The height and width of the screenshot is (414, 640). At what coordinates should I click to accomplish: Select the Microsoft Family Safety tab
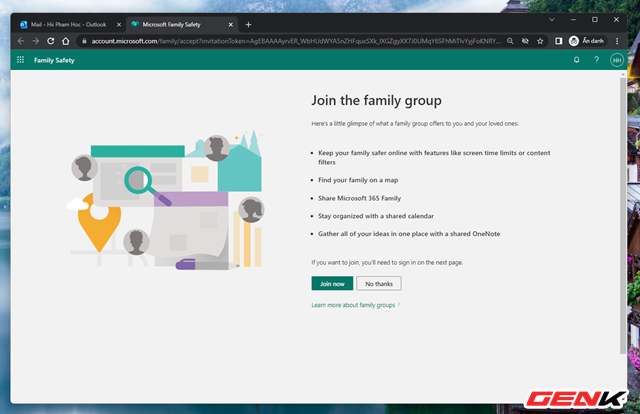182,25
